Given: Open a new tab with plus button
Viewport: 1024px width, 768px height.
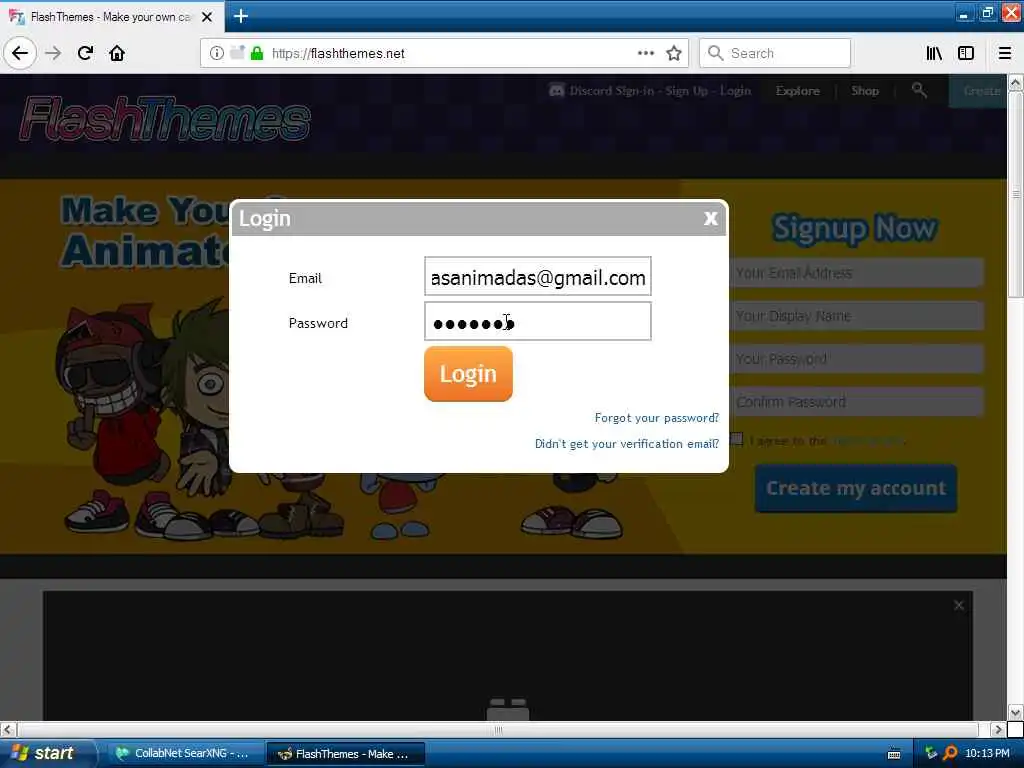Looking at the screenshot, I should point(240,16).
